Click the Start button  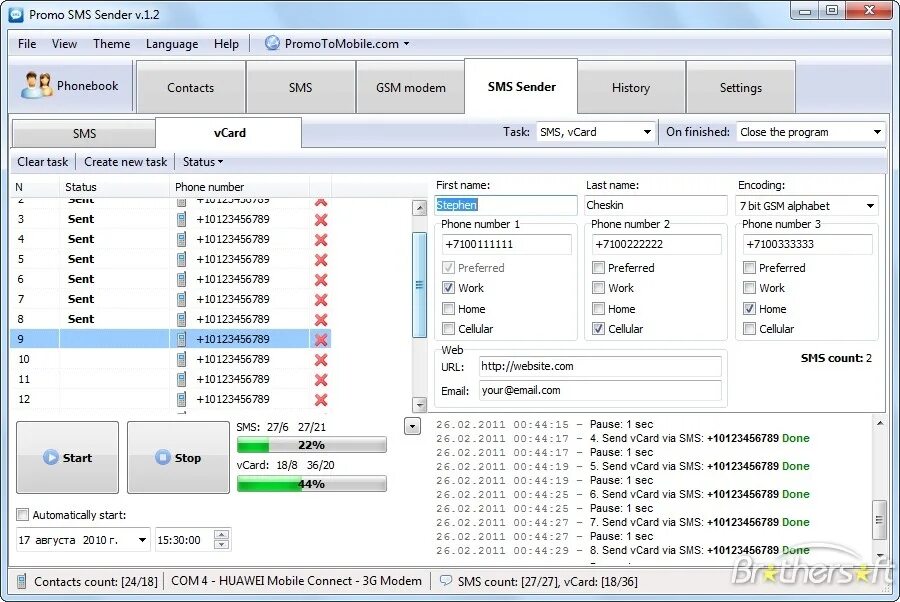pyautogui.click(x=67, y=457)
